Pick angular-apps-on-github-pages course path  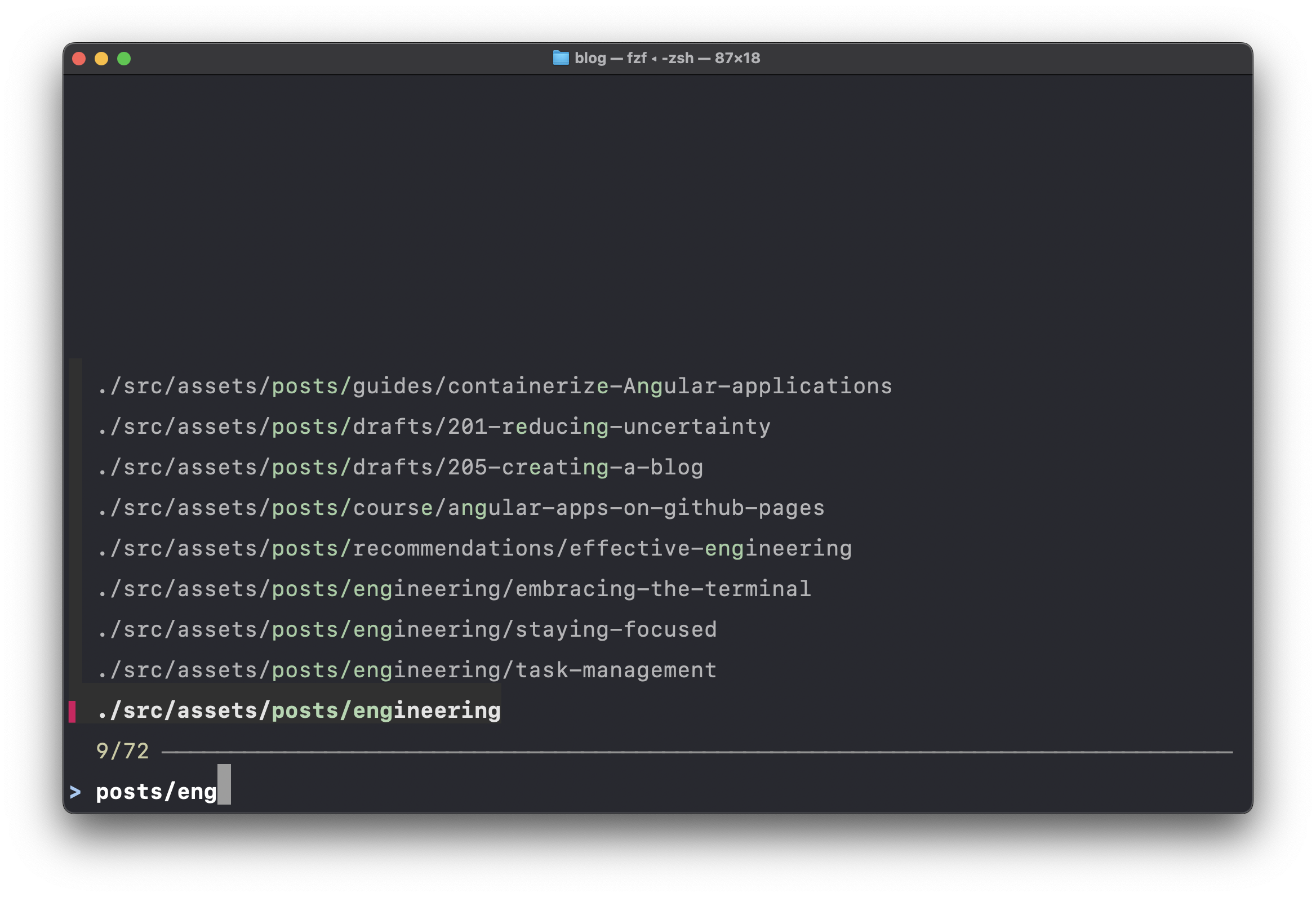tap(460, 508)
